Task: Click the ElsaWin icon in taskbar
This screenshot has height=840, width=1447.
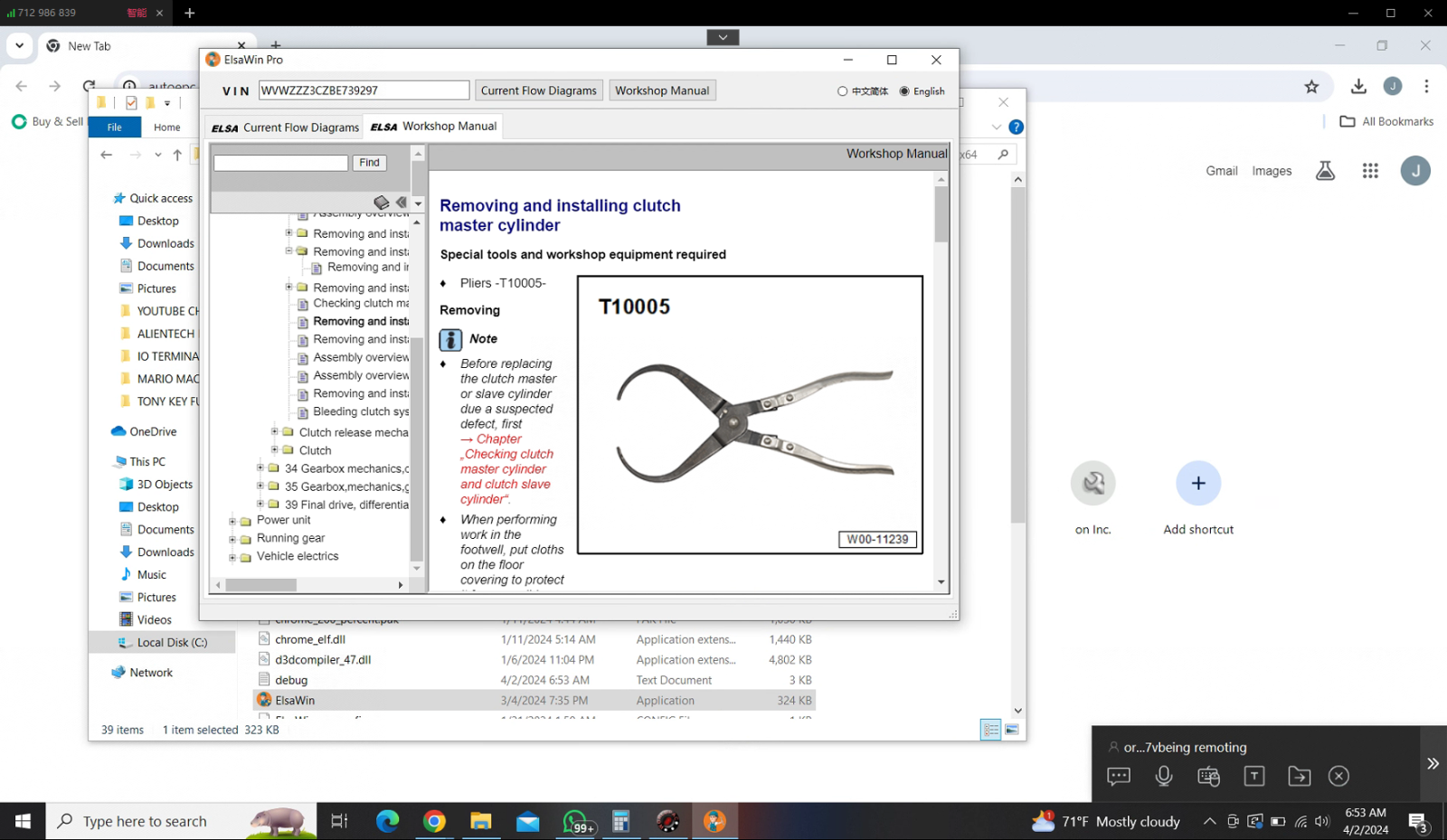Action: [x=714, y=821]
